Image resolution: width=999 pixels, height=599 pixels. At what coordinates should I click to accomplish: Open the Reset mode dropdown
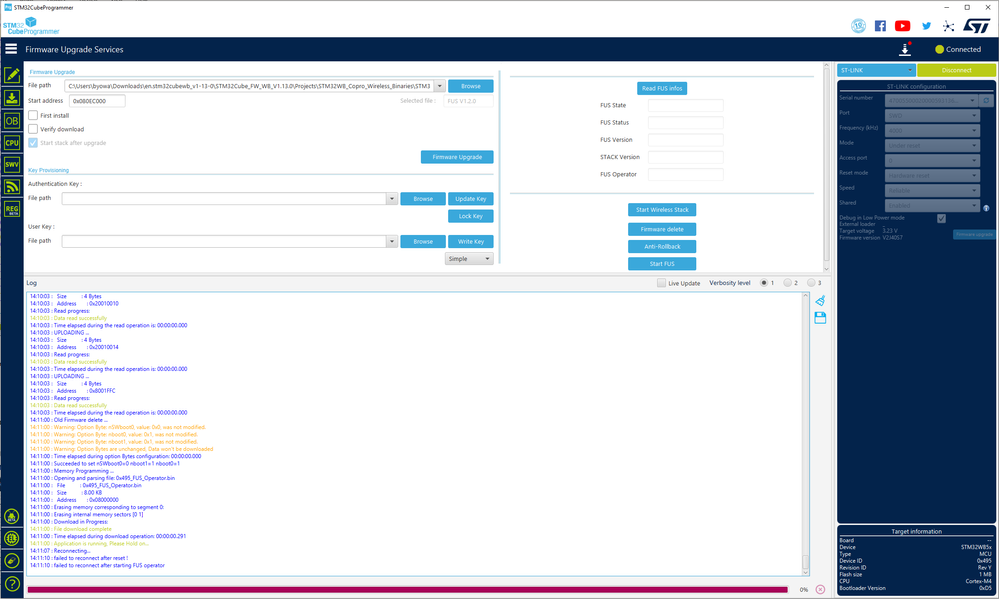(931, 175)
